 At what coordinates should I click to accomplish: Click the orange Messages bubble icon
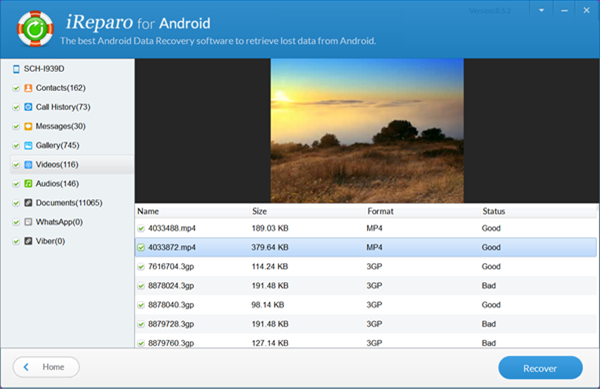click(28, 126)
